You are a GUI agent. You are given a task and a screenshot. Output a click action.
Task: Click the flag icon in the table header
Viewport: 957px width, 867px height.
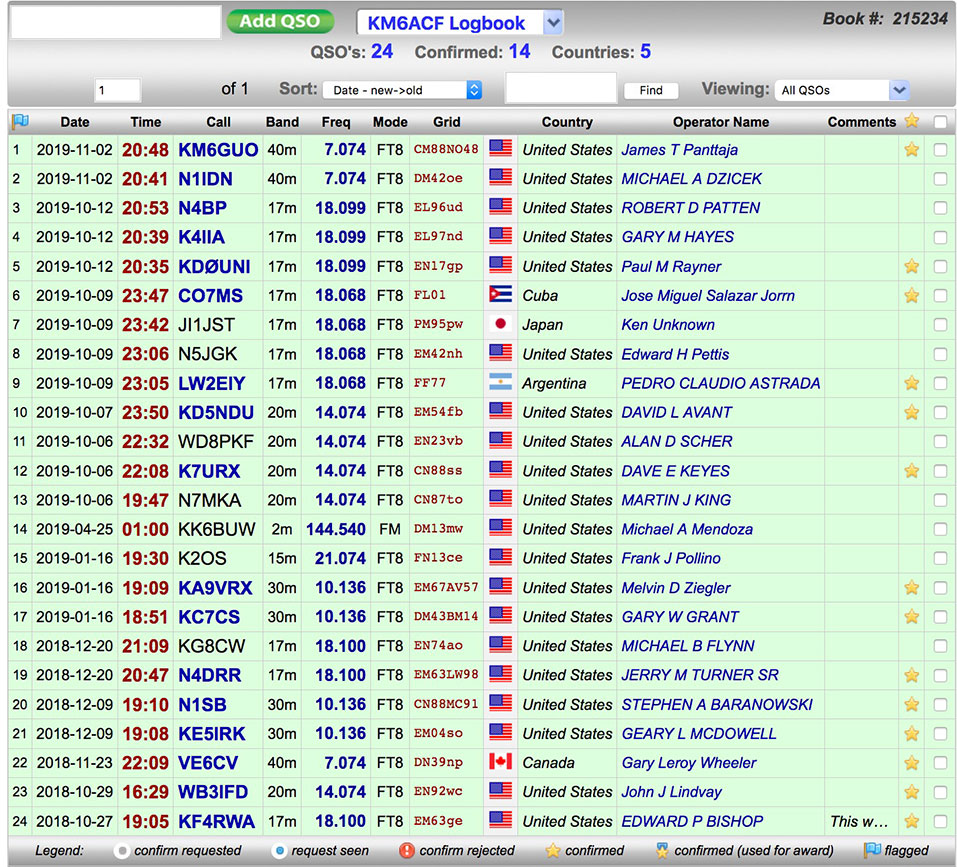tap(20, 121)
